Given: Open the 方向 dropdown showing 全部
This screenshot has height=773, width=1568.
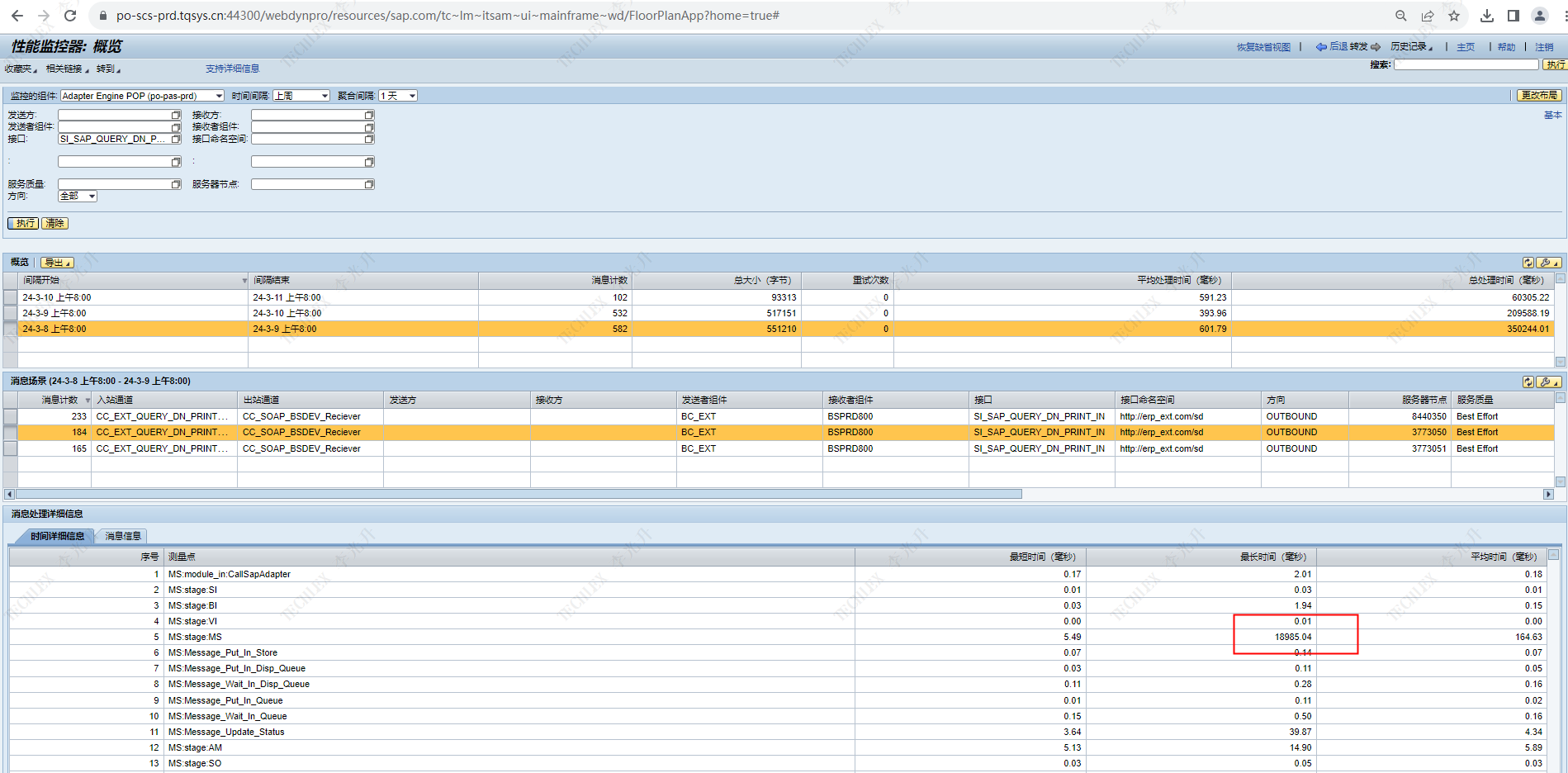Looking at the screenshot, I should click(x=78, y=196).
